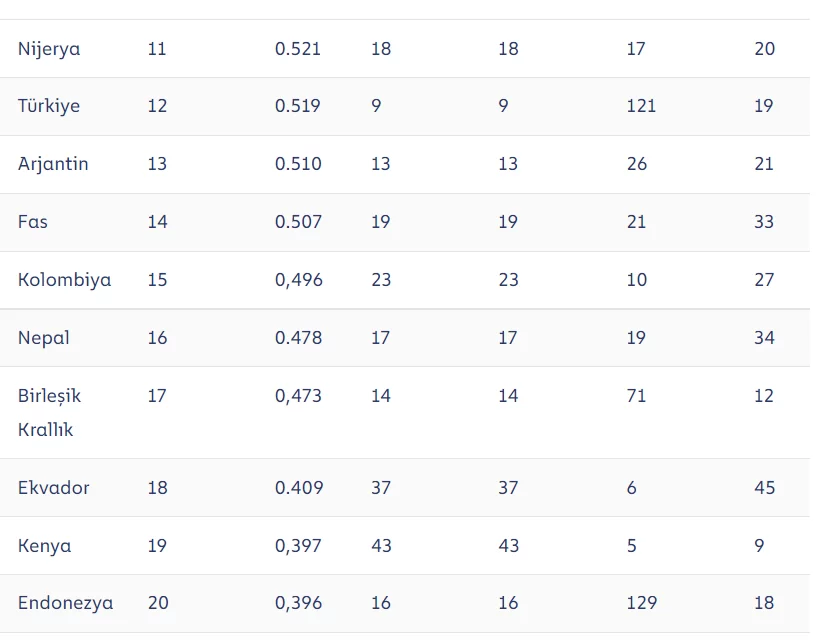Screen dimensions: 820x641
Task: Select the Nepal country cell
Action: [x=44, y=338]
